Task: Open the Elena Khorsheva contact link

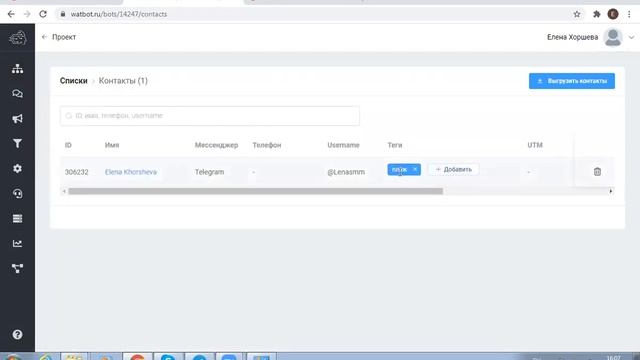Action: 131,172
